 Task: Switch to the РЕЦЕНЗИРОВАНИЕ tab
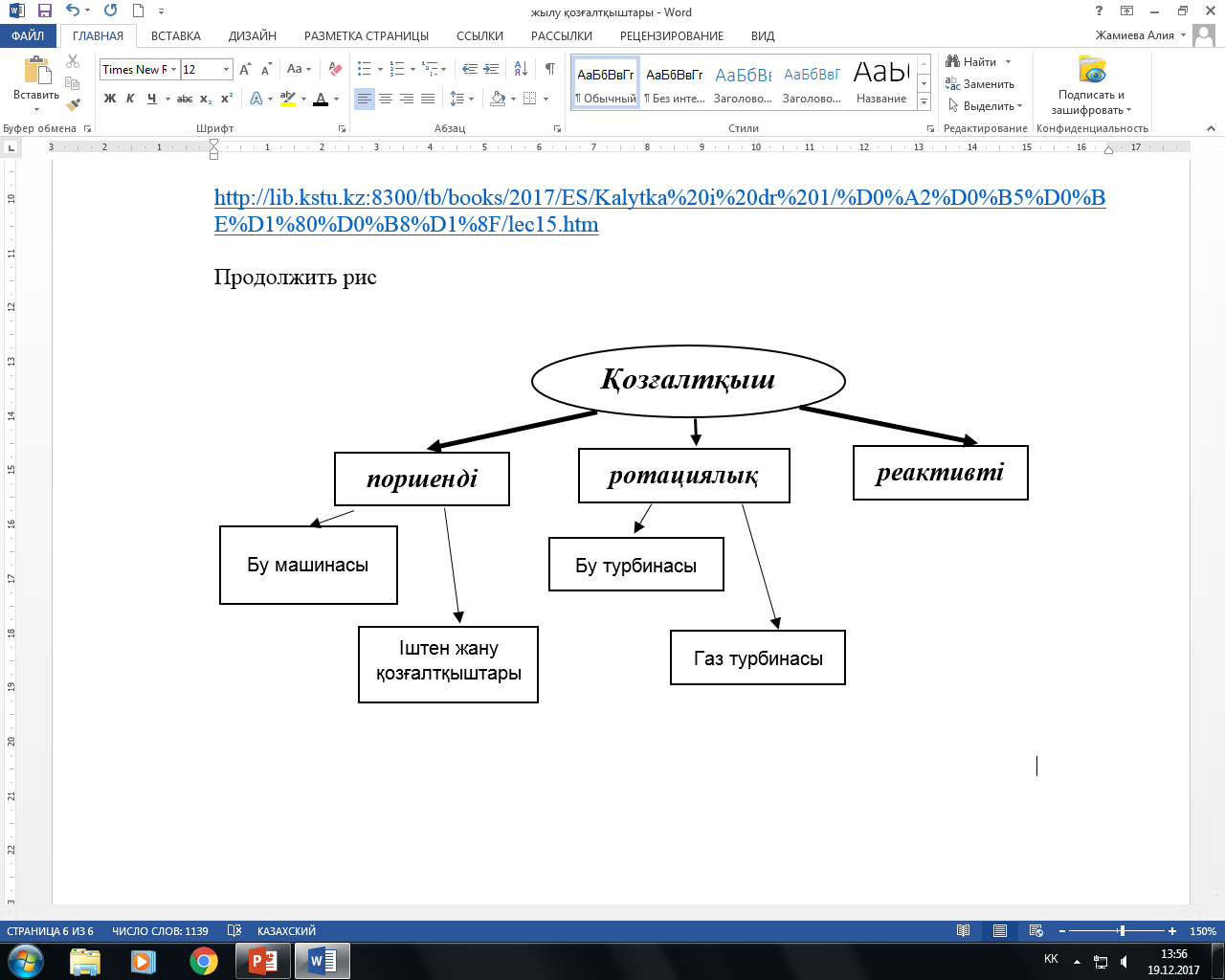coord(672,35)
